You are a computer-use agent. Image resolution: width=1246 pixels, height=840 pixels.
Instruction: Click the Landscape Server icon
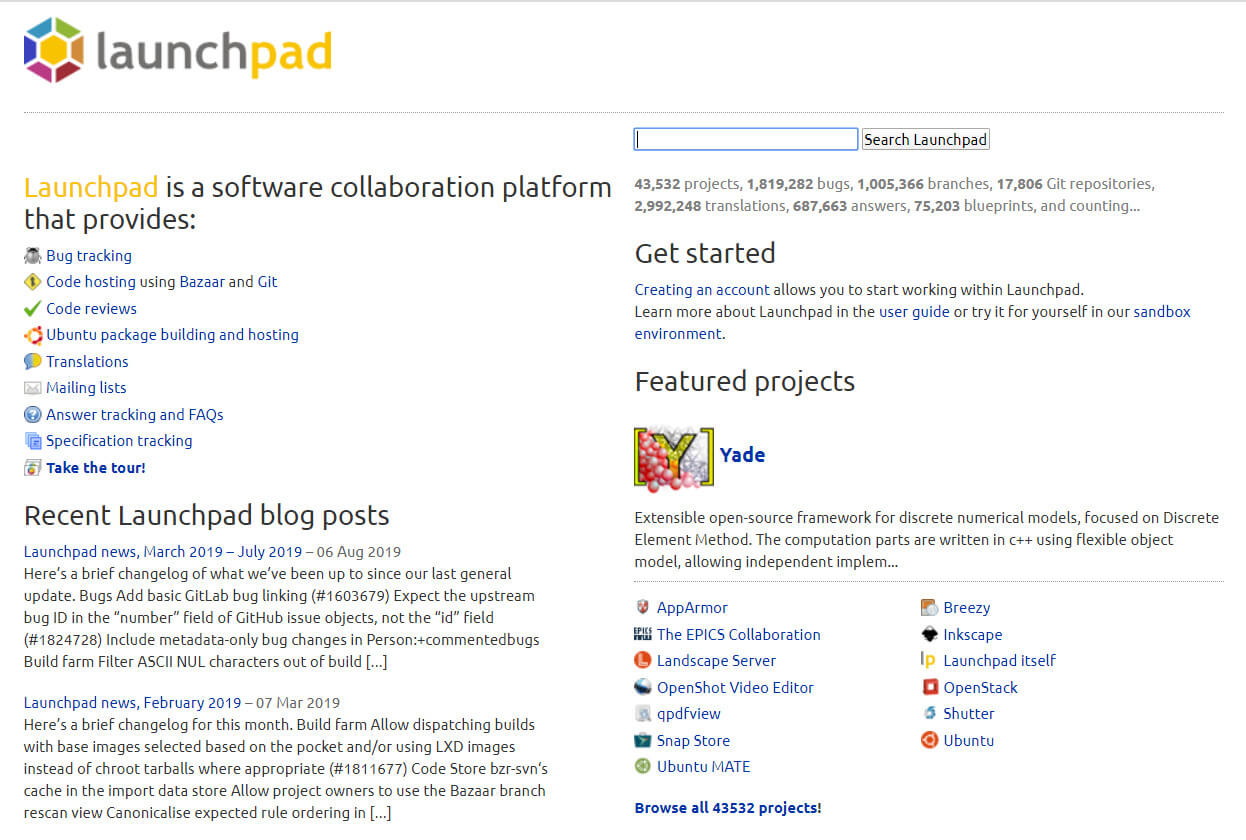pyautogui.click(x=643, y=661)
